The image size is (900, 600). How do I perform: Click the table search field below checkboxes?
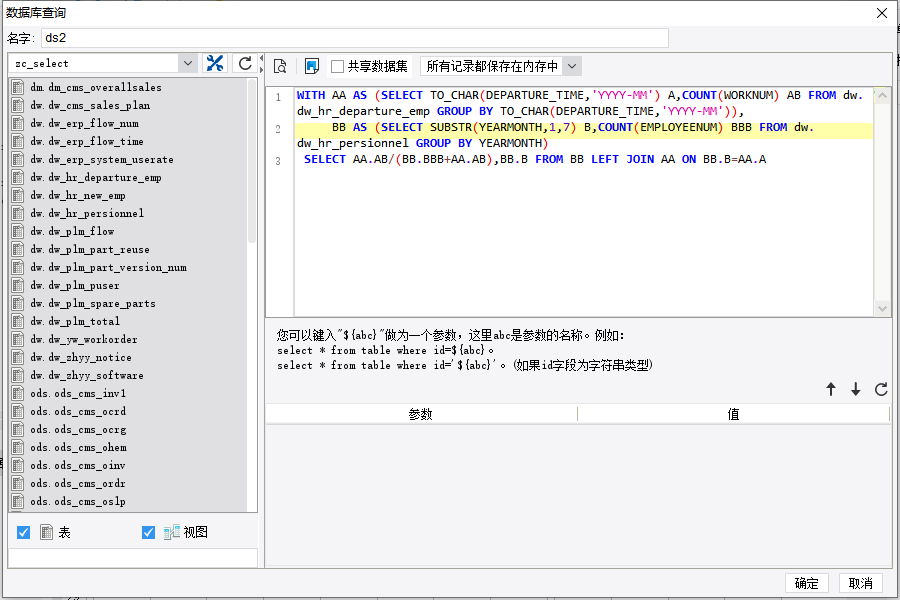click(x=133, y=558)
